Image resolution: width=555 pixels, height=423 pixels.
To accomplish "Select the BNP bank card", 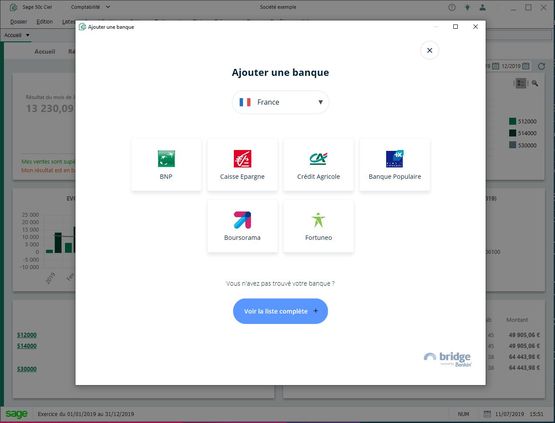I will pos(166,165).
